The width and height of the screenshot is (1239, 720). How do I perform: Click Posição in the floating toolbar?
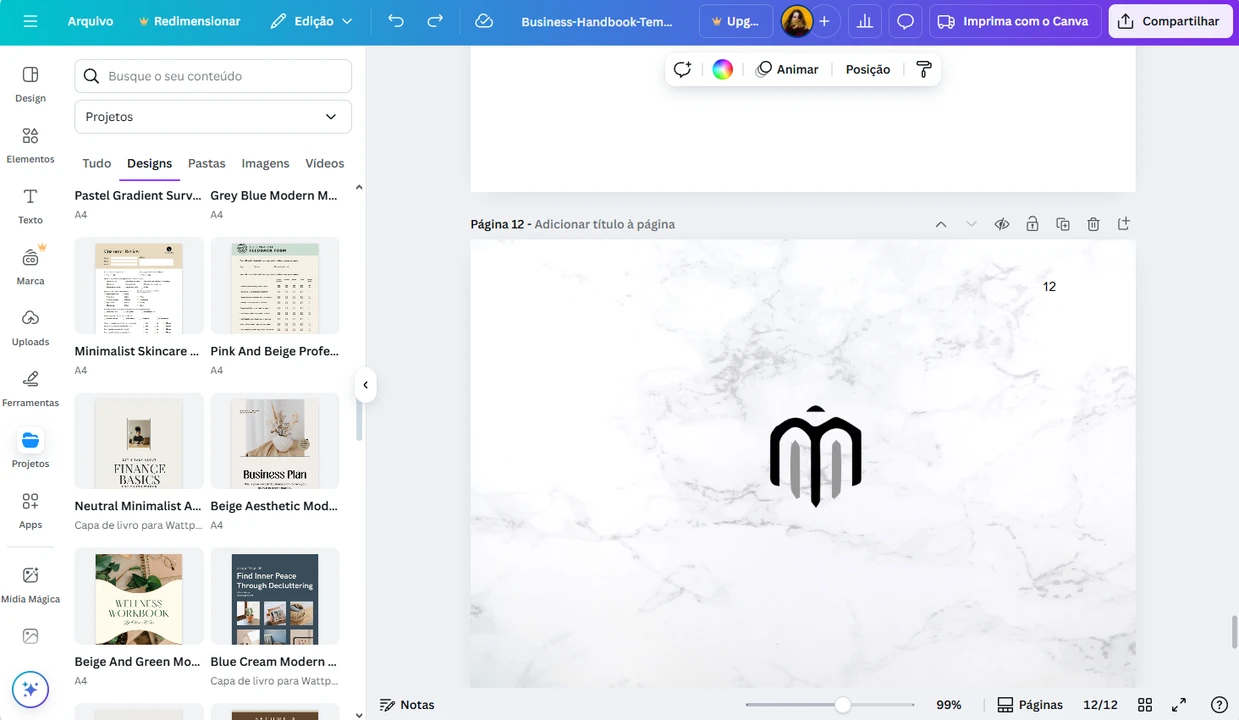click(x=868, y=69)
